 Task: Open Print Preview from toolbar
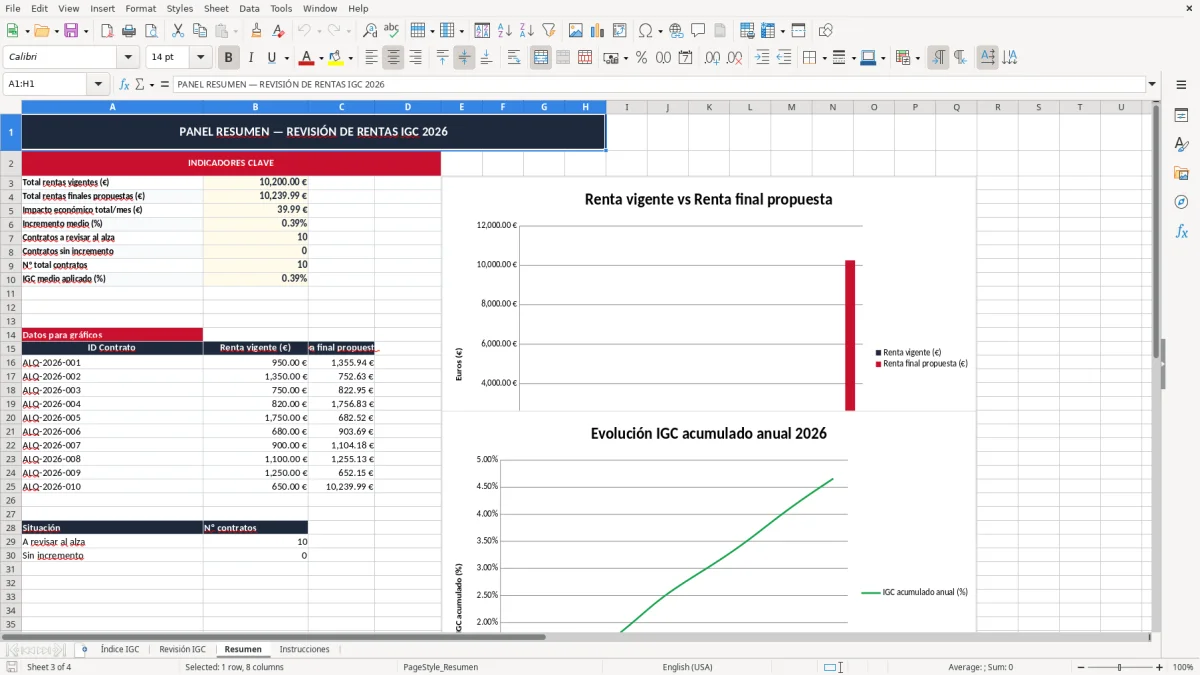[151, 31]
